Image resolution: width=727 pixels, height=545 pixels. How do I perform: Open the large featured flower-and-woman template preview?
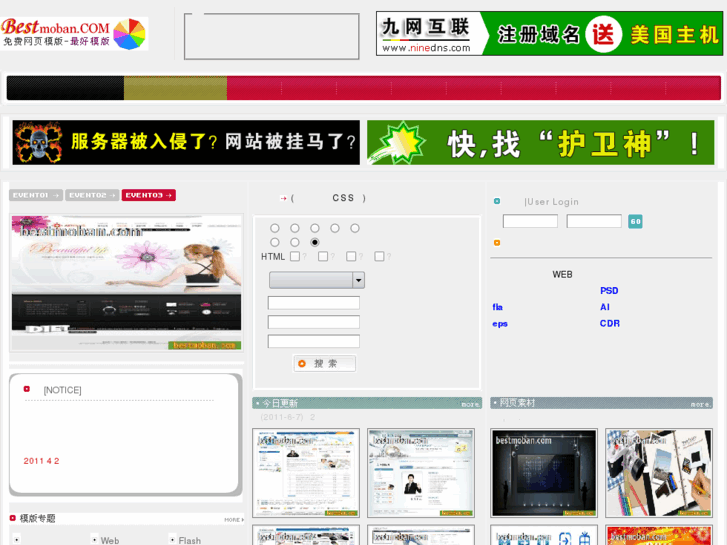(126, 282)
